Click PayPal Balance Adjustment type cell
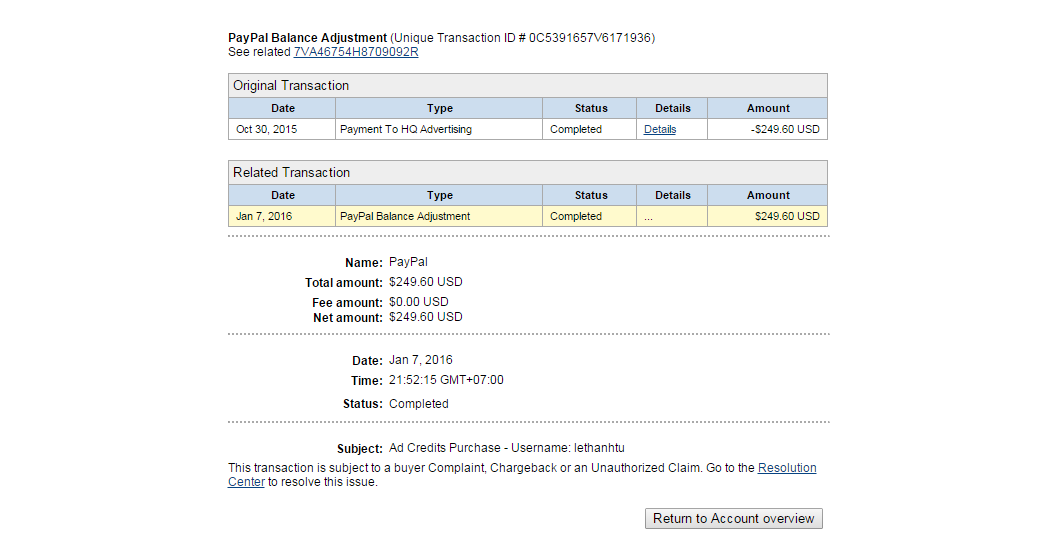 point(439,216)
